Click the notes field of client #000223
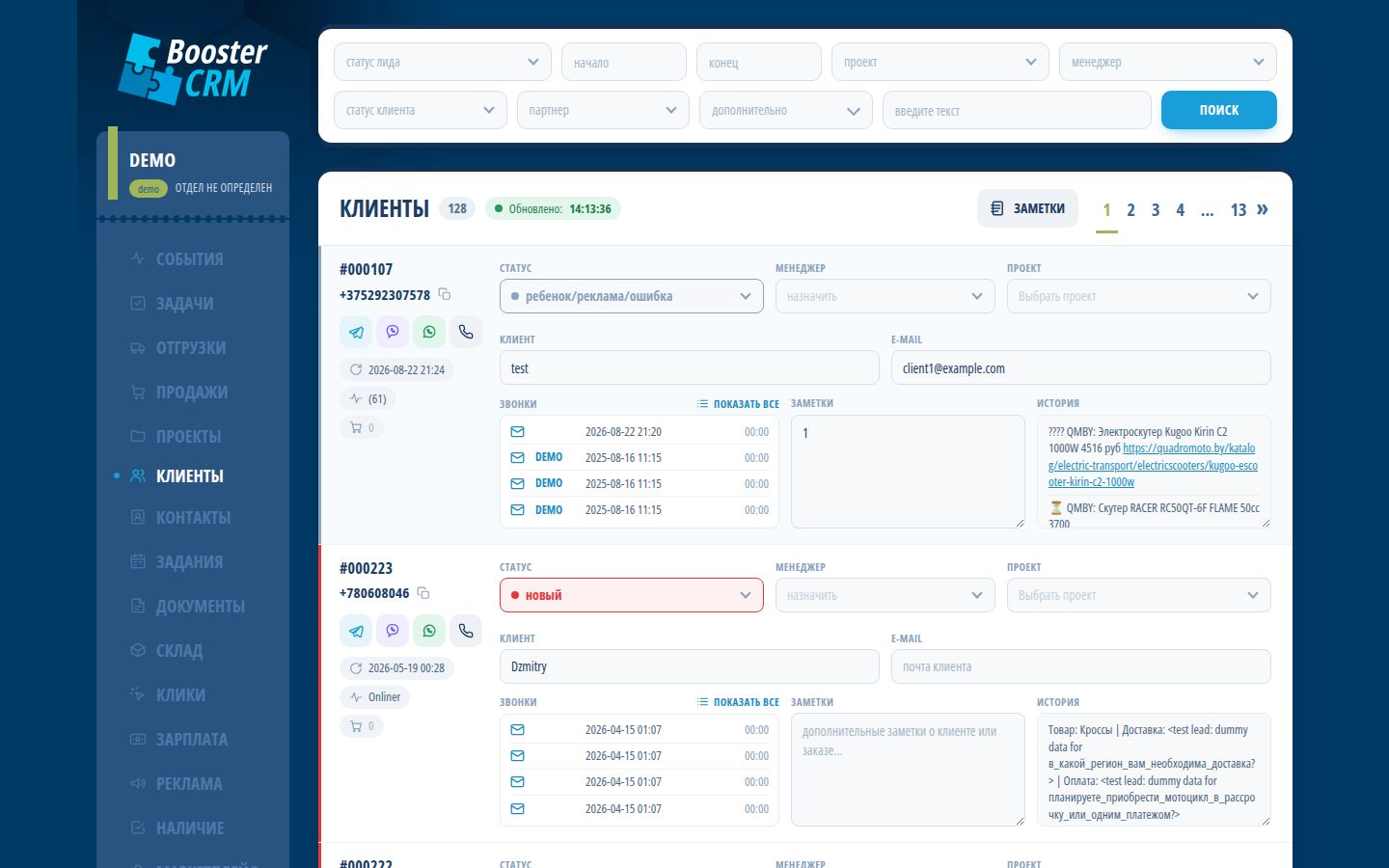This screenshot has height=868, width=1389. (908, 770)
